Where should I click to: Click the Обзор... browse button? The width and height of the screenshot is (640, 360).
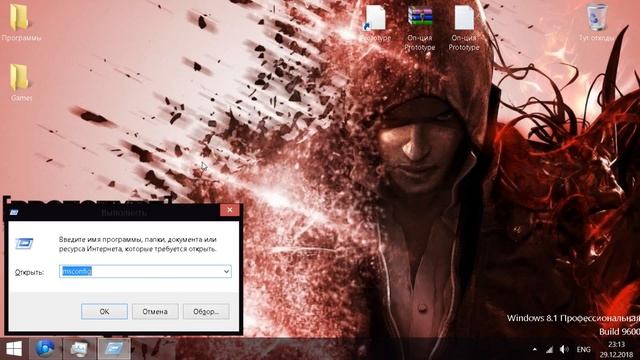206,311
